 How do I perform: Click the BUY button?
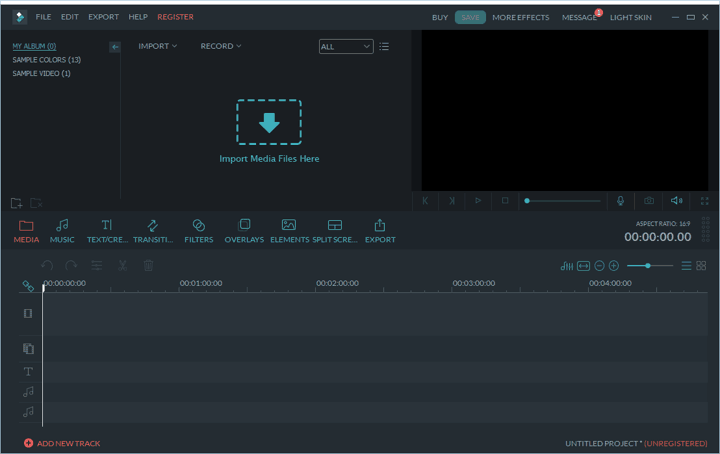coord(439,17)
